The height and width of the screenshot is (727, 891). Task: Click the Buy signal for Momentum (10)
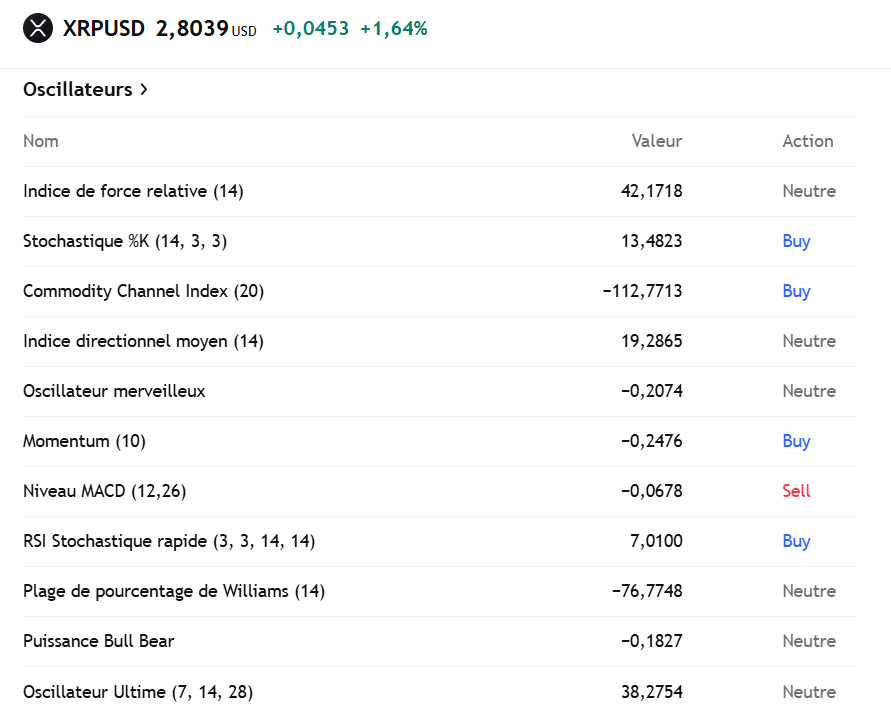tap(796, 441)
